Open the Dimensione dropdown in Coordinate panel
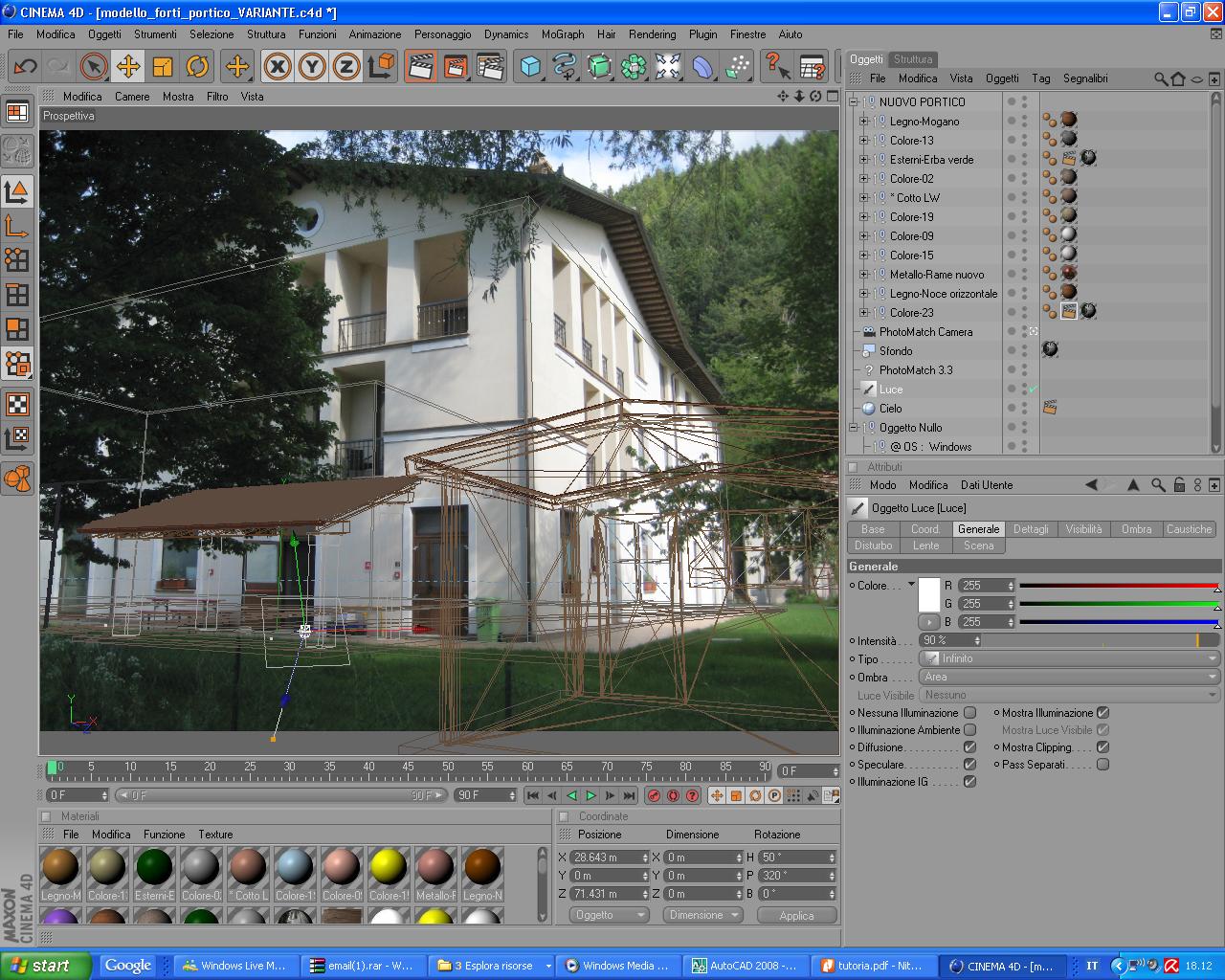The image size is (1225, 980). pos(703,915)
